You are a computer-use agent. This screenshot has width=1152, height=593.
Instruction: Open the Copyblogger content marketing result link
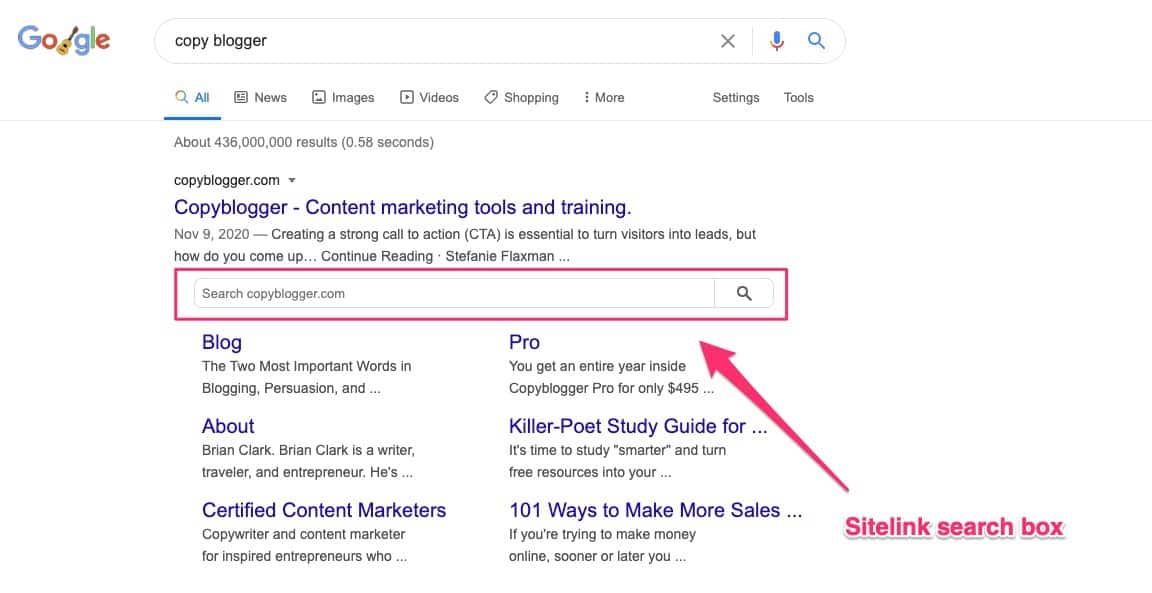coord(402,207)
